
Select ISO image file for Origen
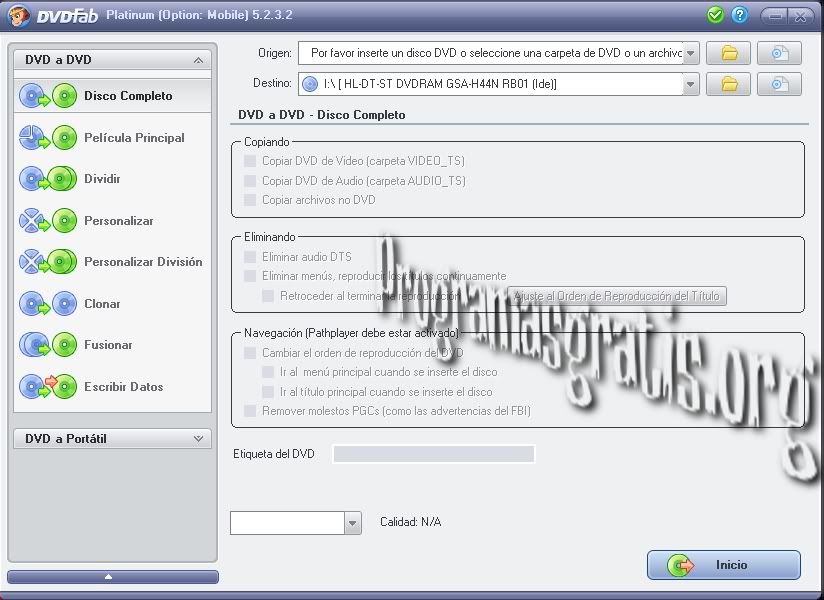point(779,53)
